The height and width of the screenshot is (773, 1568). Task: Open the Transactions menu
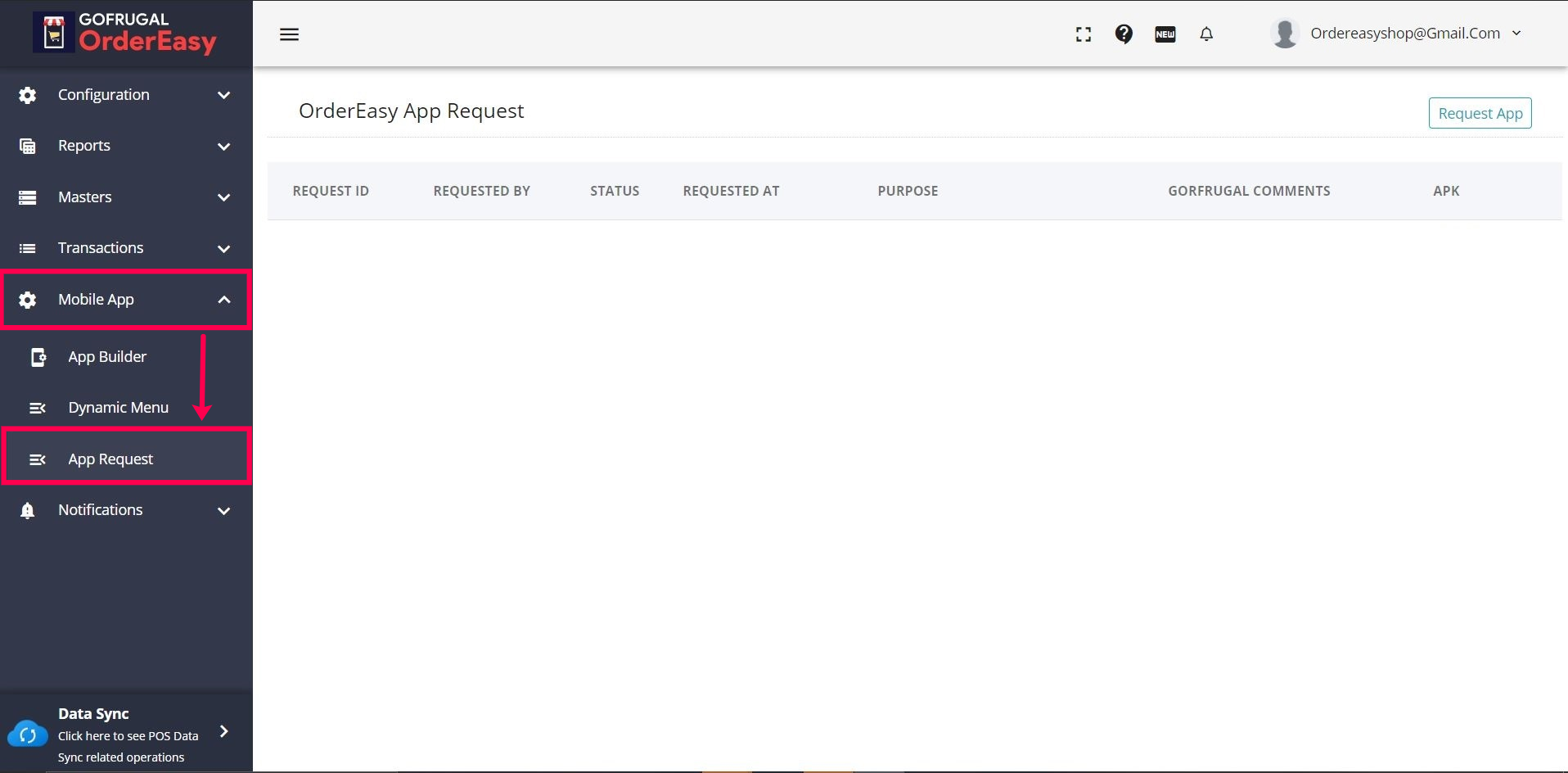[x=126, y=248]
